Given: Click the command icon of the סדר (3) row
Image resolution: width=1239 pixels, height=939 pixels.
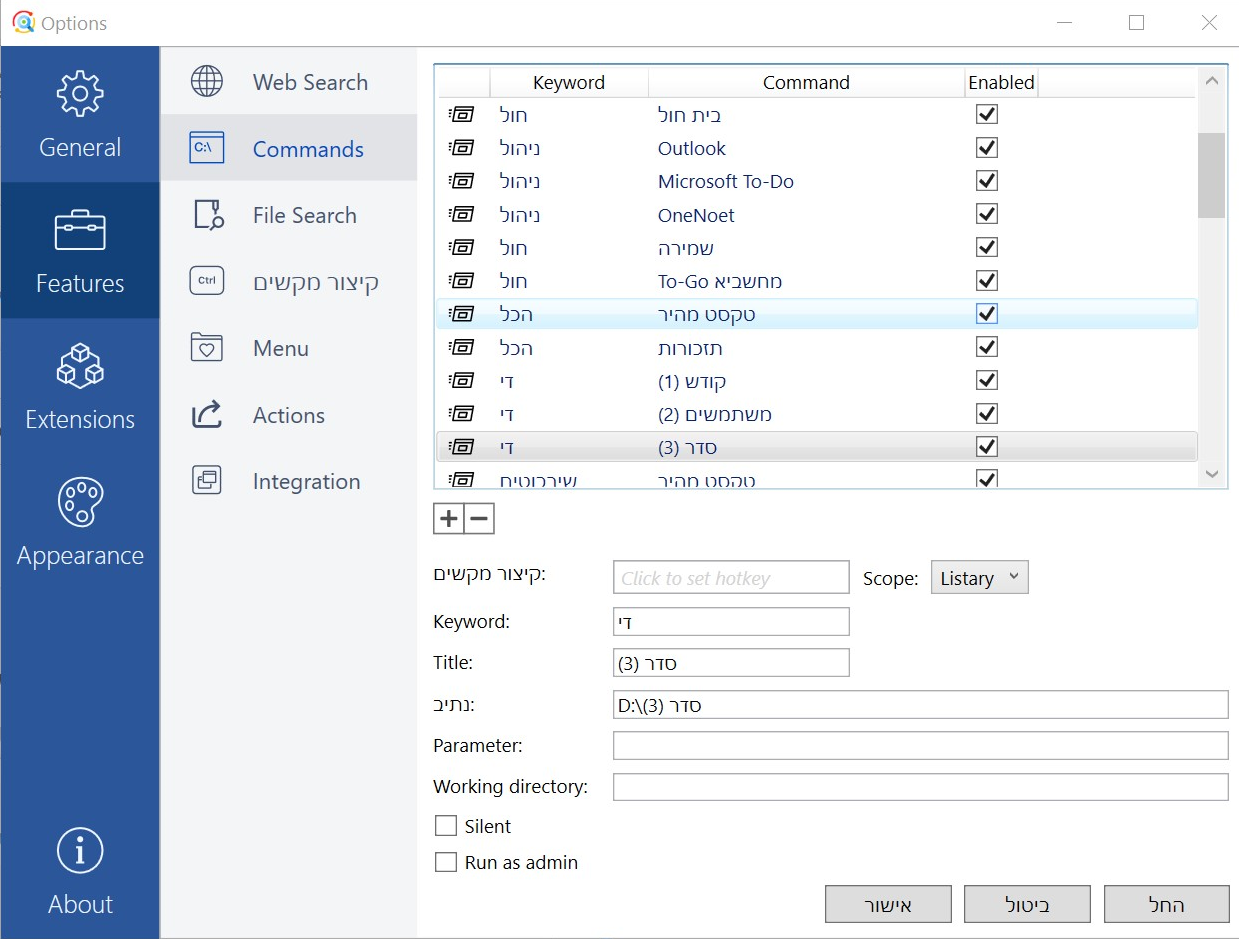Looking at the screenshot, I should pos(461,446).
